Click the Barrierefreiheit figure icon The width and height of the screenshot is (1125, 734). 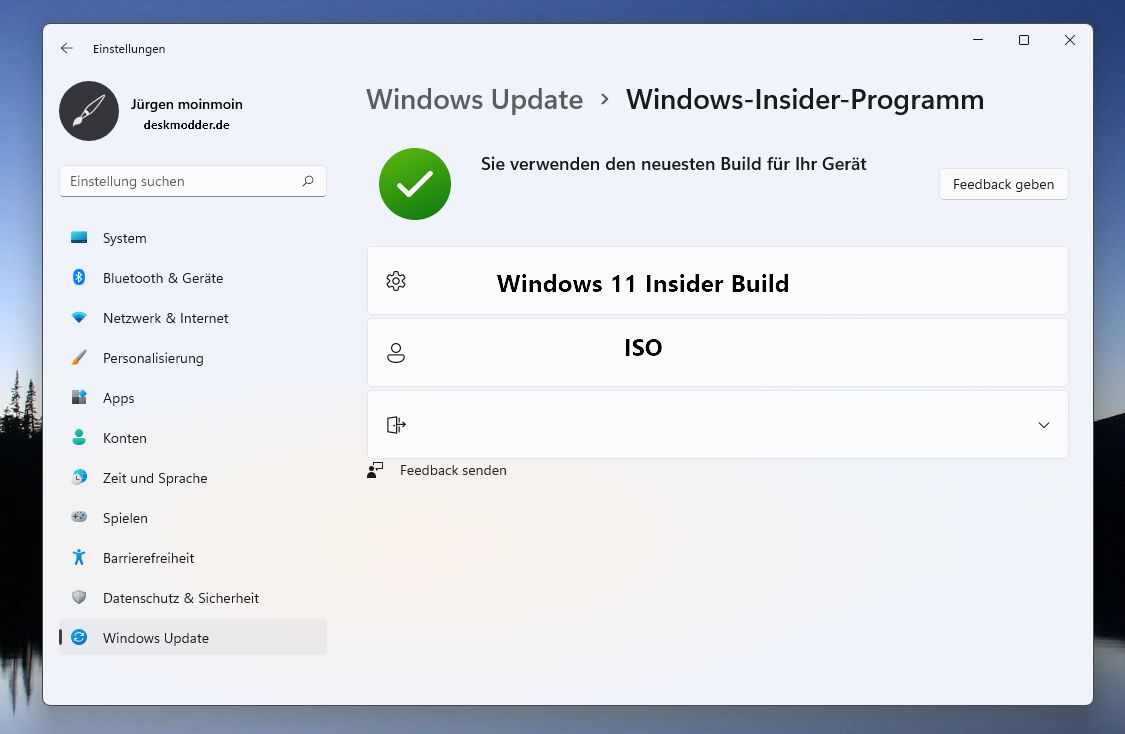79,557
